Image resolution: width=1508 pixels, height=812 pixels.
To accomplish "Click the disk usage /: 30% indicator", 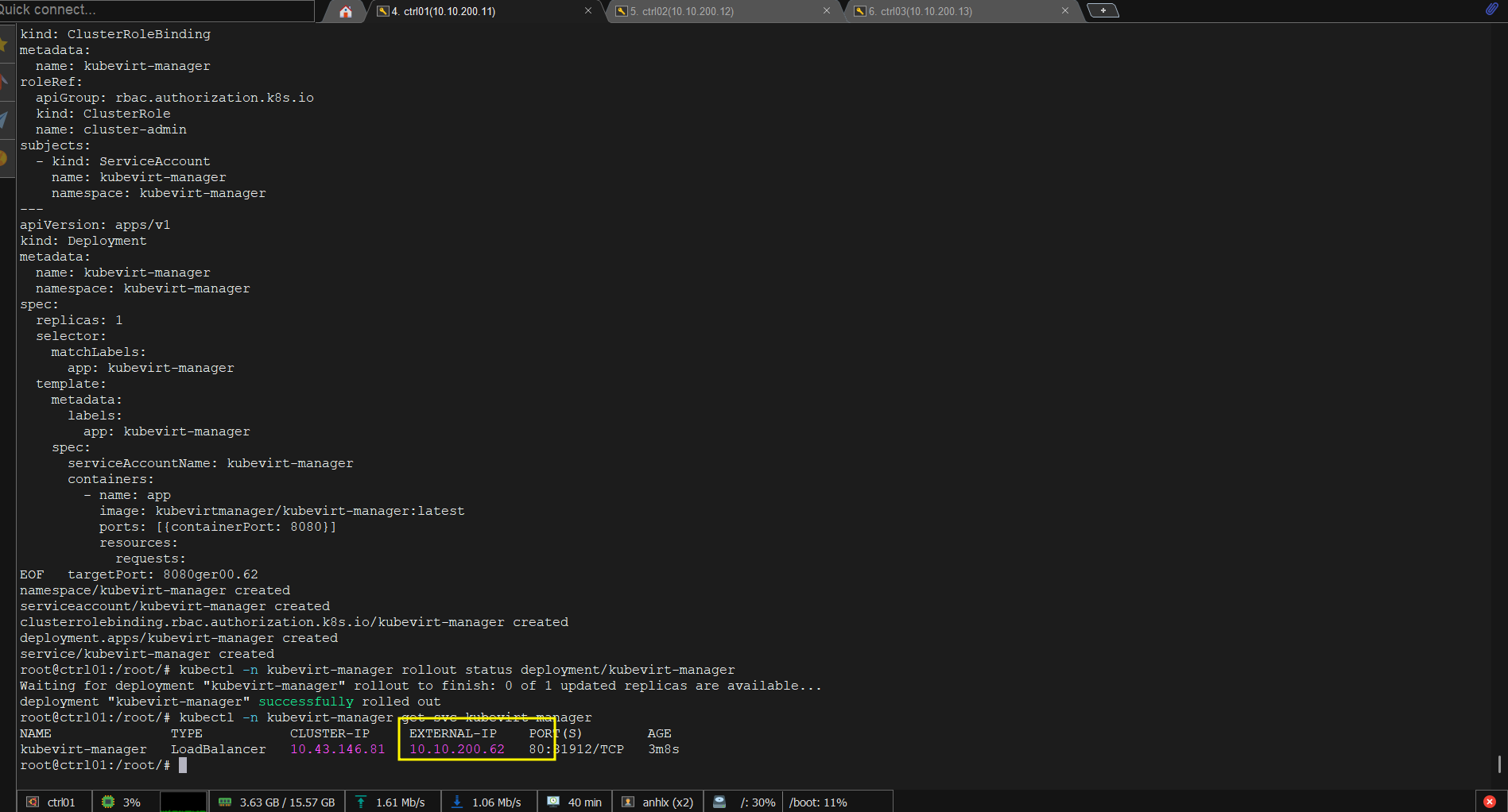I will 744,802.
